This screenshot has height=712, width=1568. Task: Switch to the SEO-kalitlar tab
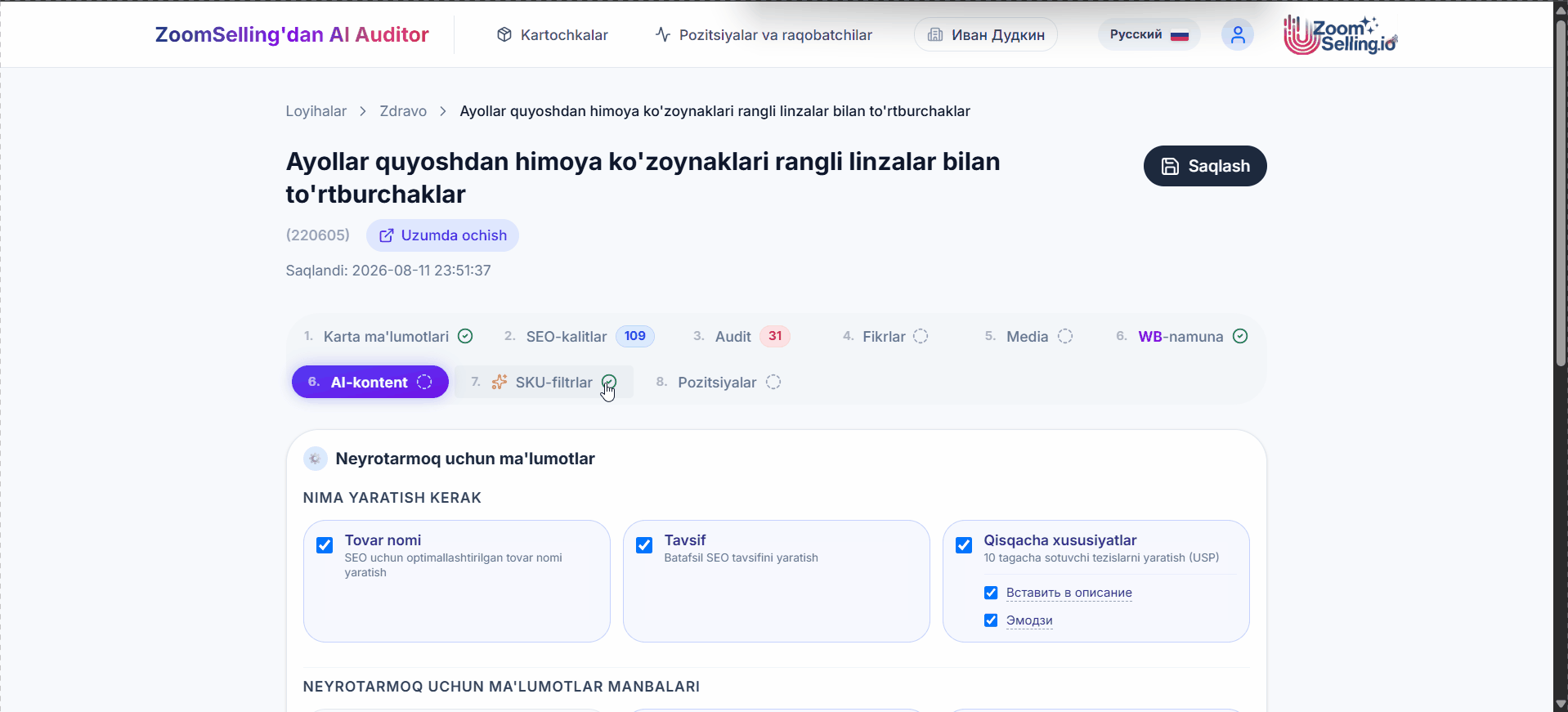coord(579,336)
